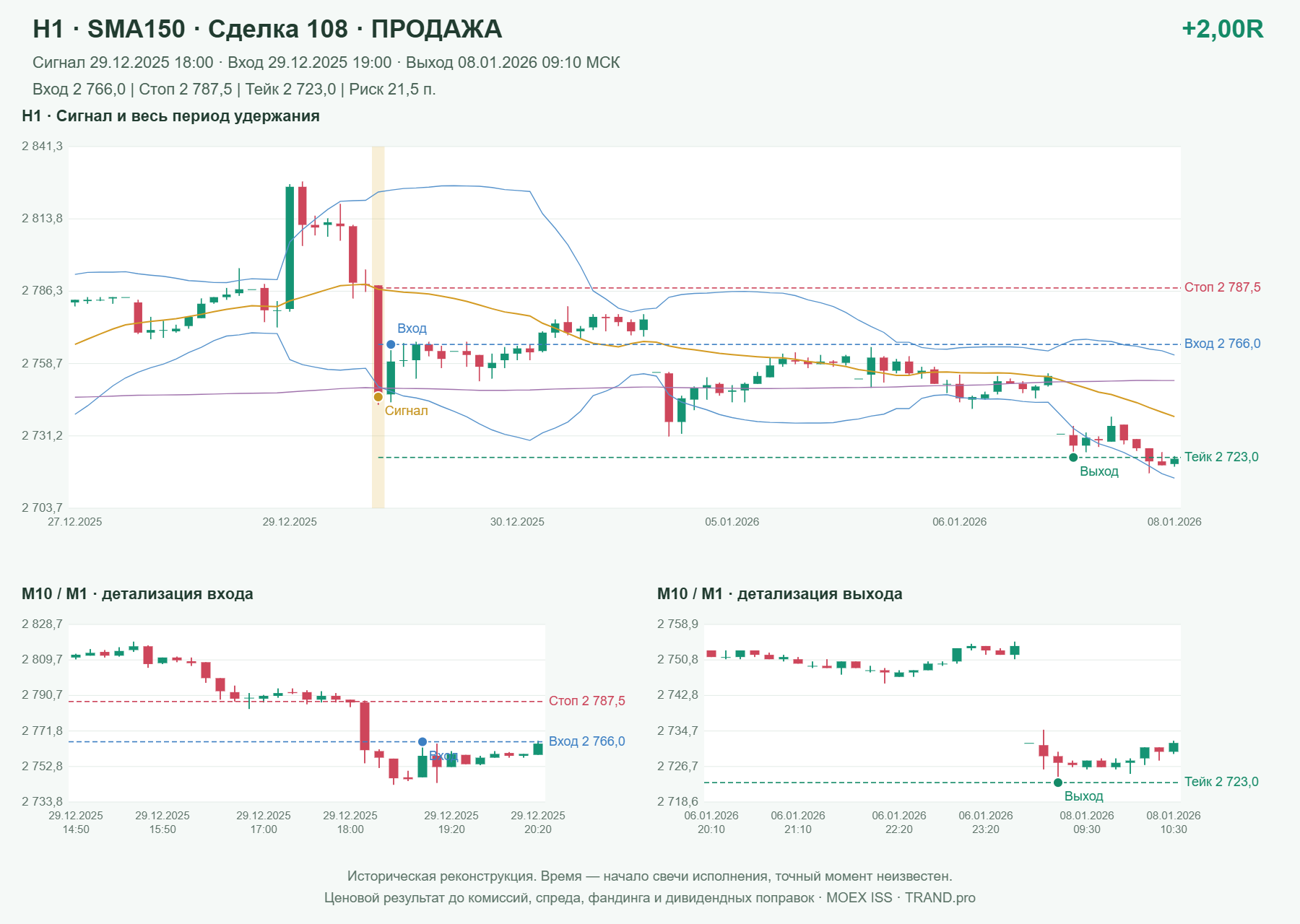Click the heading 'H1 · Сигнал и весь период удержания'
The width and height of the screenshot is (1300, 924).
coord(170,116)
